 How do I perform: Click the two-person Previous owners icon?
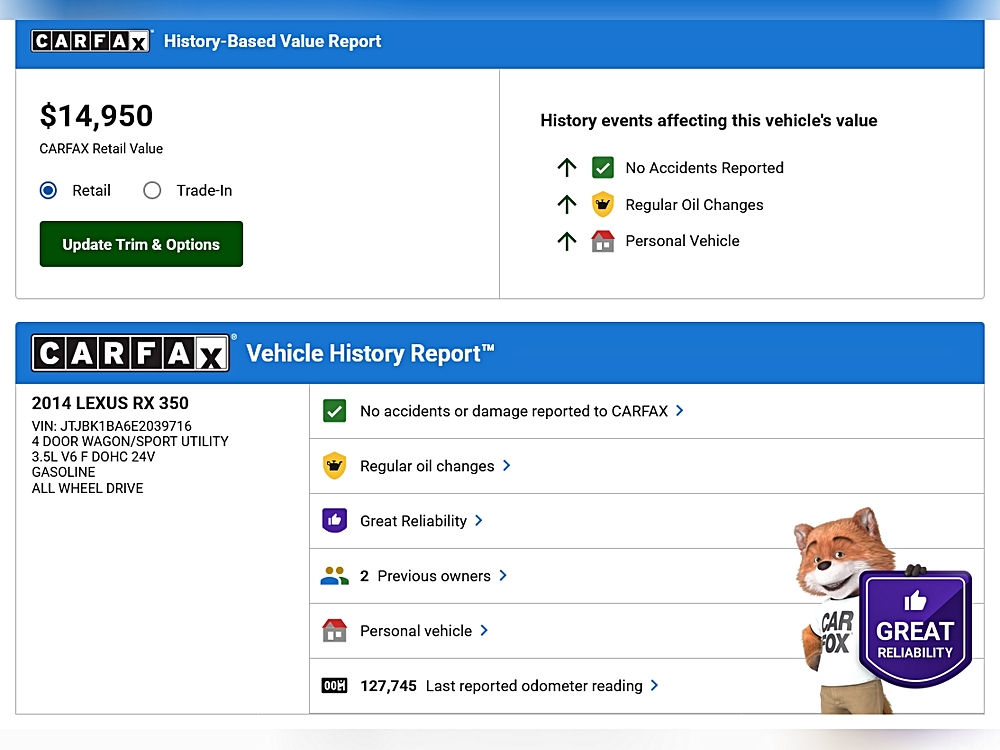coord(334,576)
